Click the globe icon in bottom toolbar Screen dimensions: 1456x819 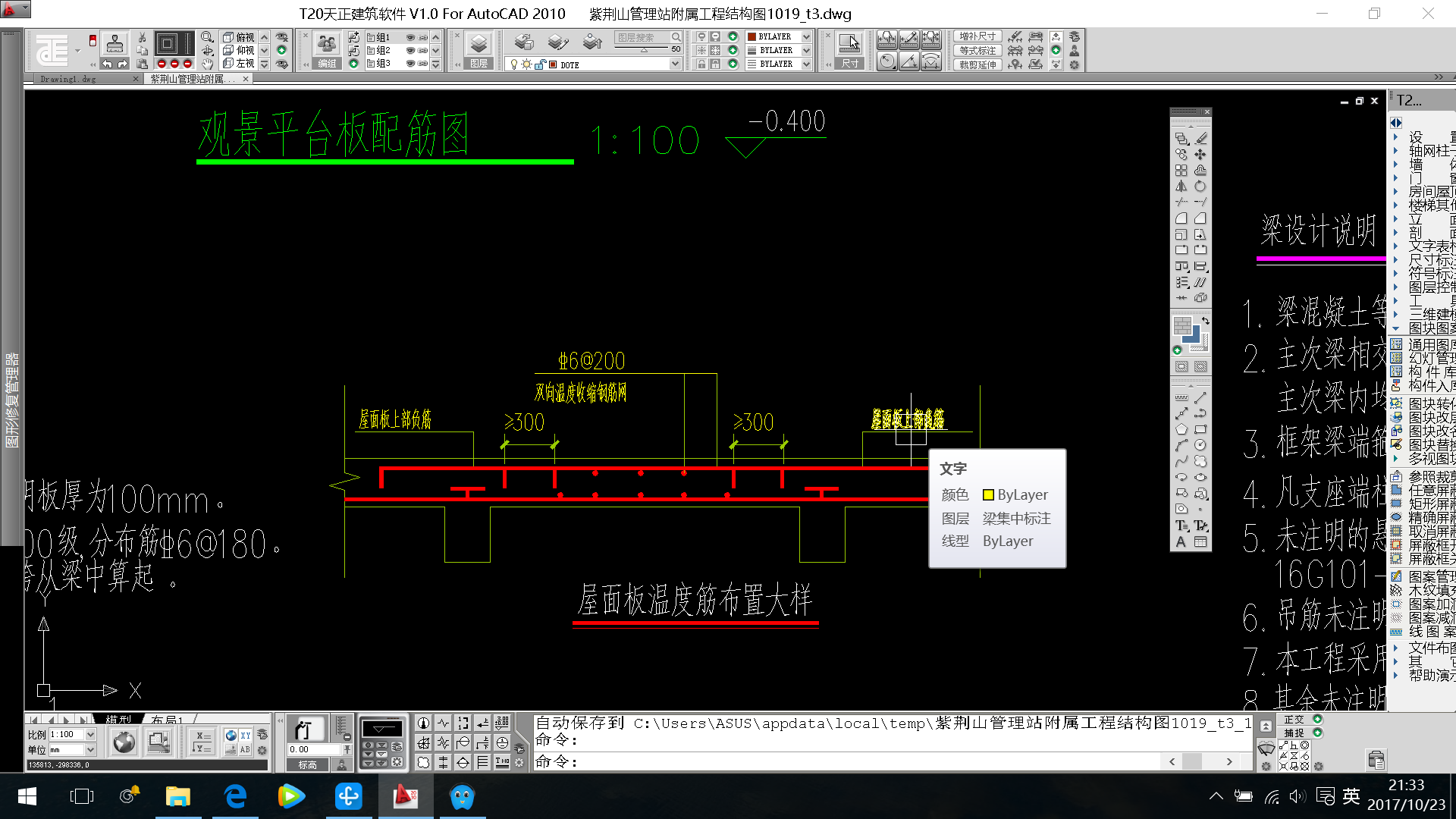click(x=124, y=742)
